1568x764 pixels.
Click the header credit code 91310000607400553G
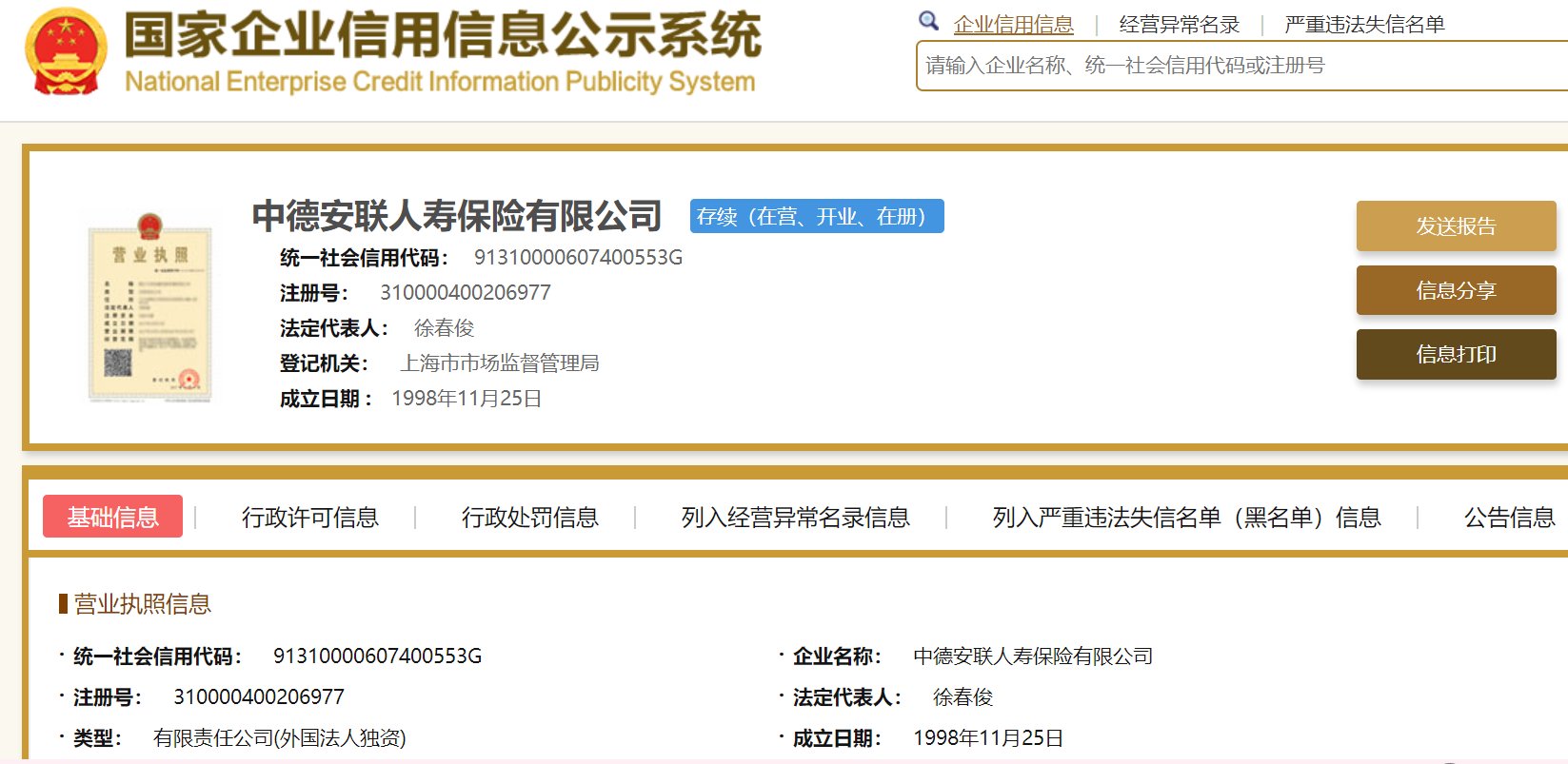(x=578, y=258)
